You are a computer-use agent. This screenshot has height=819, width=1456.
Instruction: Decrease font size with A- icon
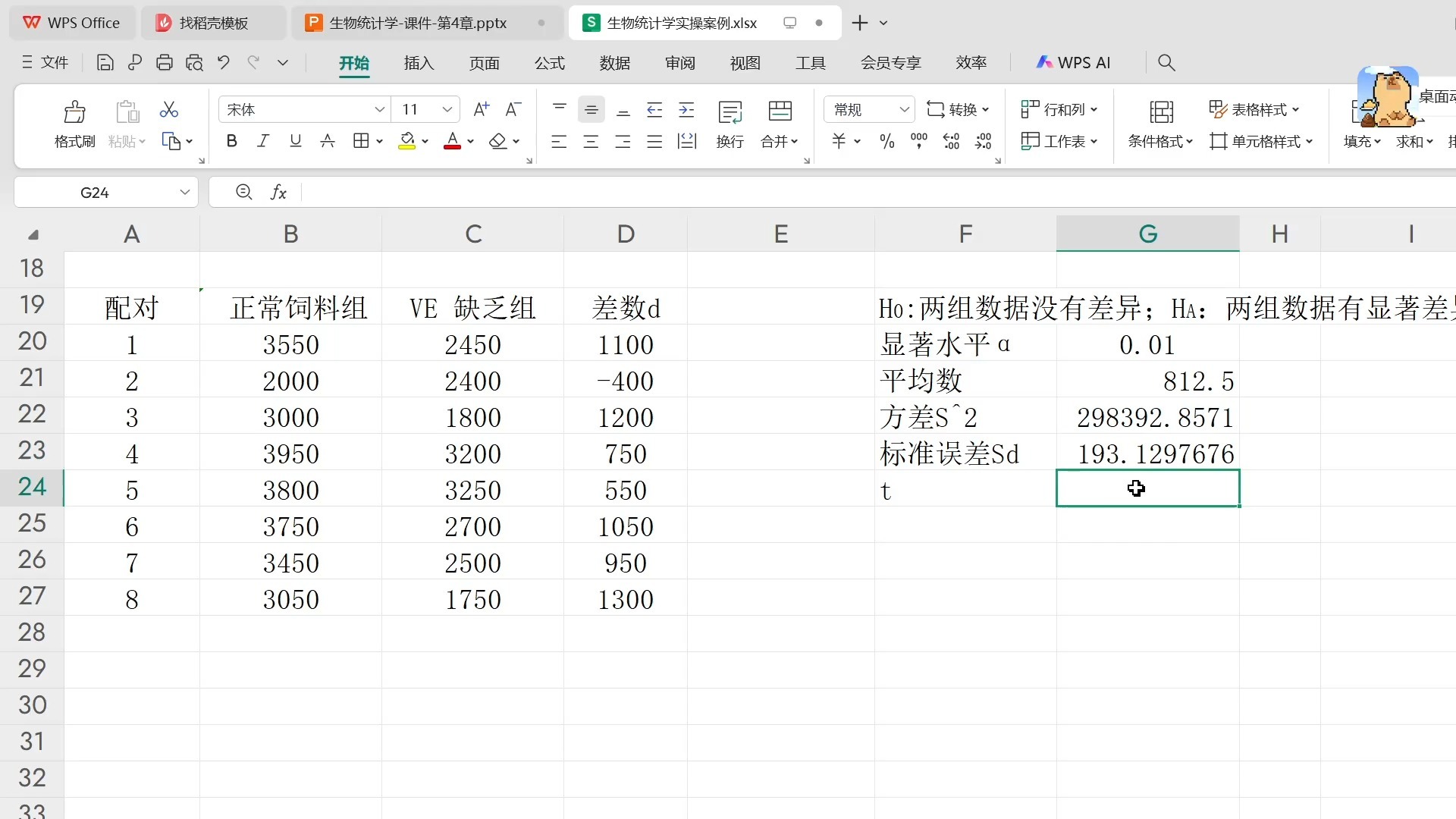[x=513, y=110]
